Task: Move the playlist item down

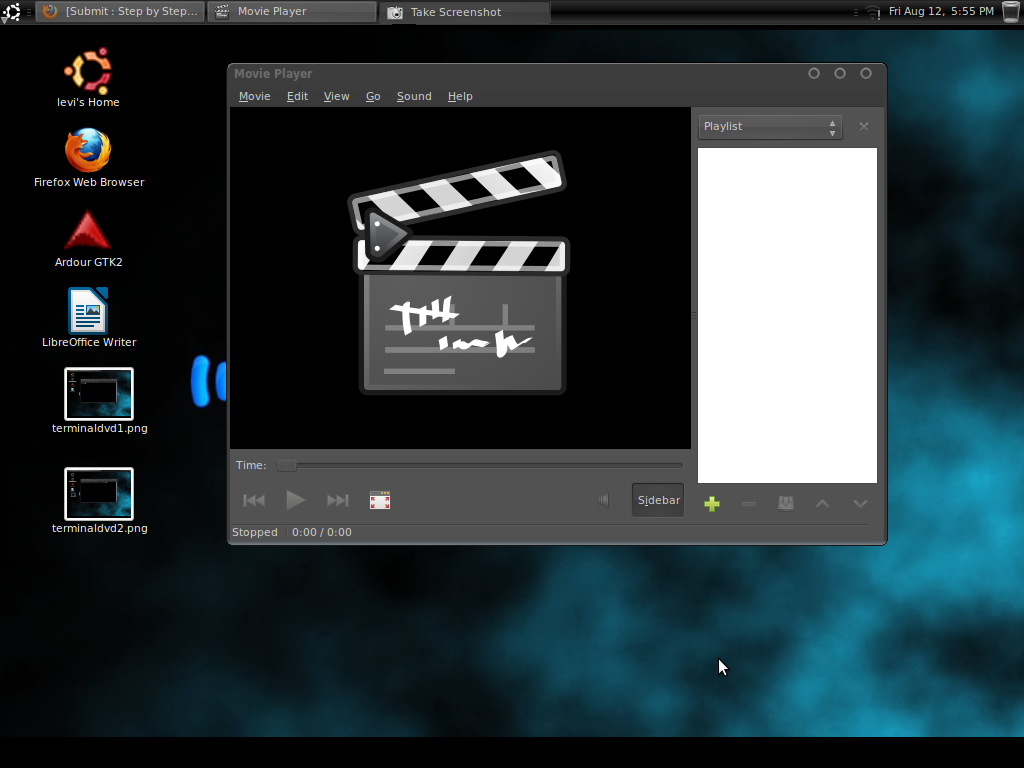Action: click(x=860, y=504)
